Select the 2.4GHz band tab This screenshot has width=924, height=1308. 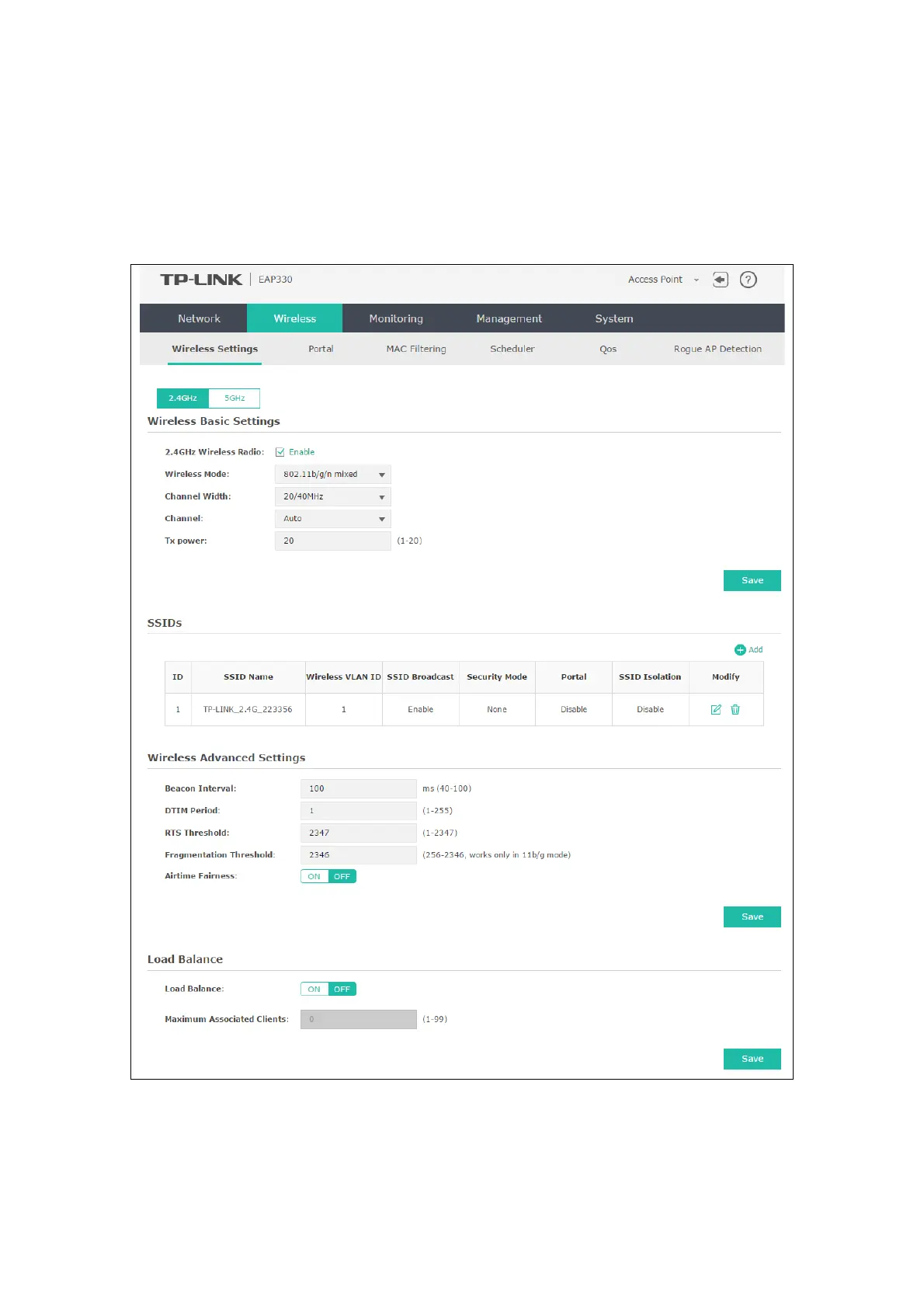[182, 398]
